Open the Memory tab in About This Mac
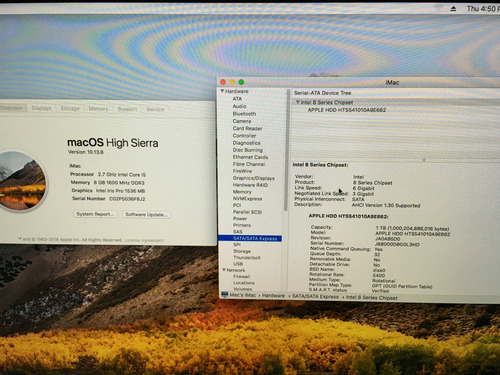Image resolution: width=500 pixels, height=375 pixels. pos(98,109)
